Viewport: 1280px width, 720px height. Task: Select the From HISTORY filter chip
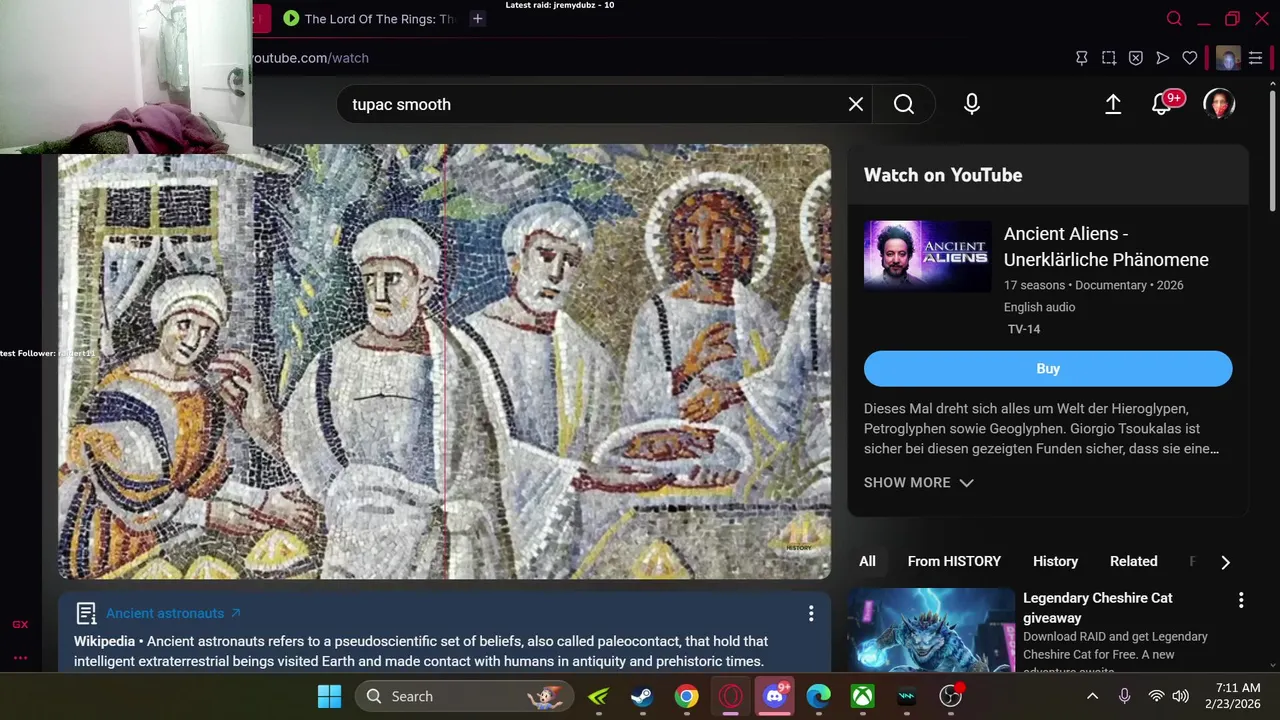coord(954,561)
